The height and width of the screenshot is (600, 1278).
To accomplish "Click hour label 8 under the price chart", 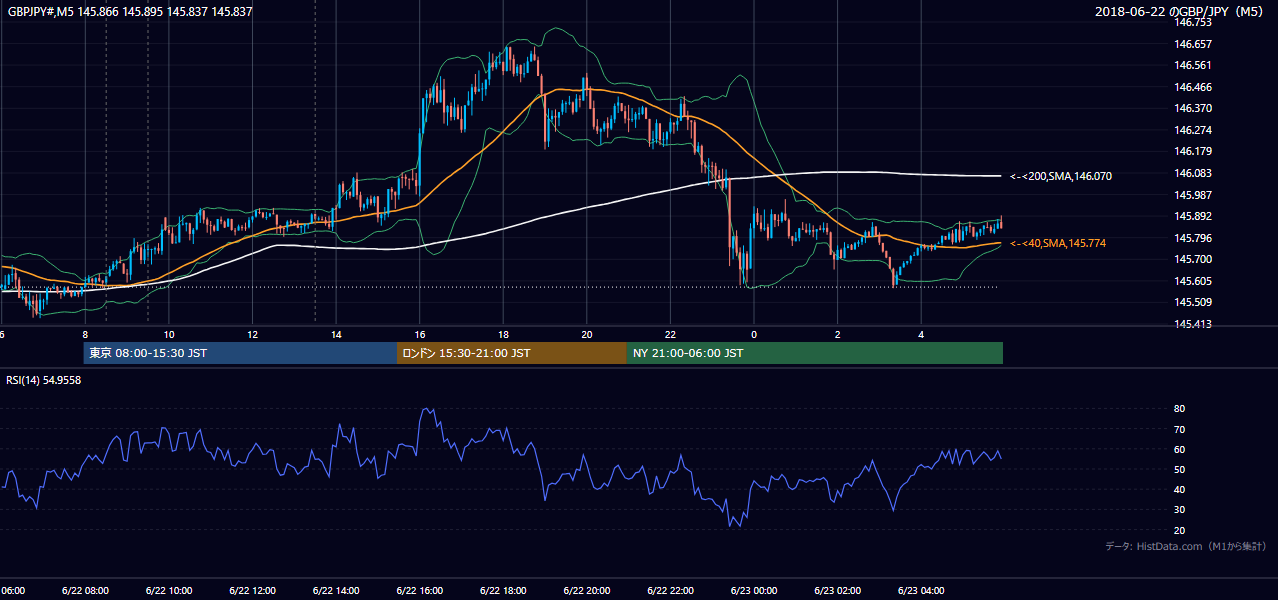I will (x=85, y=335).
